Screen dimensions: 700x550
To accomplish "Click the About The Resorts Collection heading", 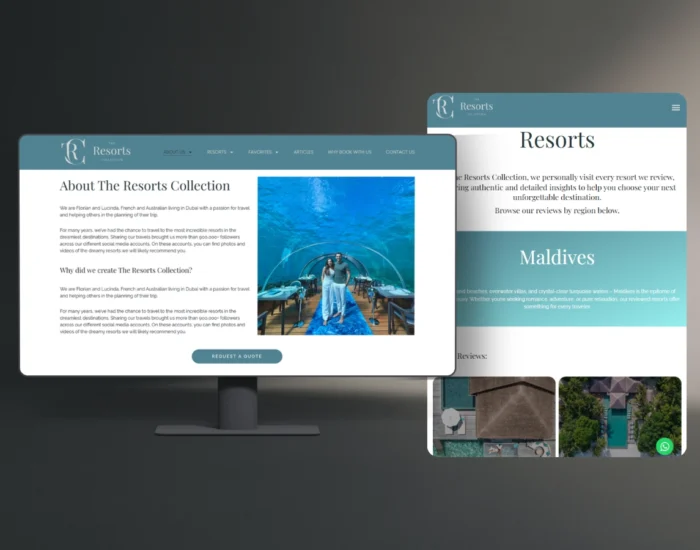I will (x=145, y=186).
